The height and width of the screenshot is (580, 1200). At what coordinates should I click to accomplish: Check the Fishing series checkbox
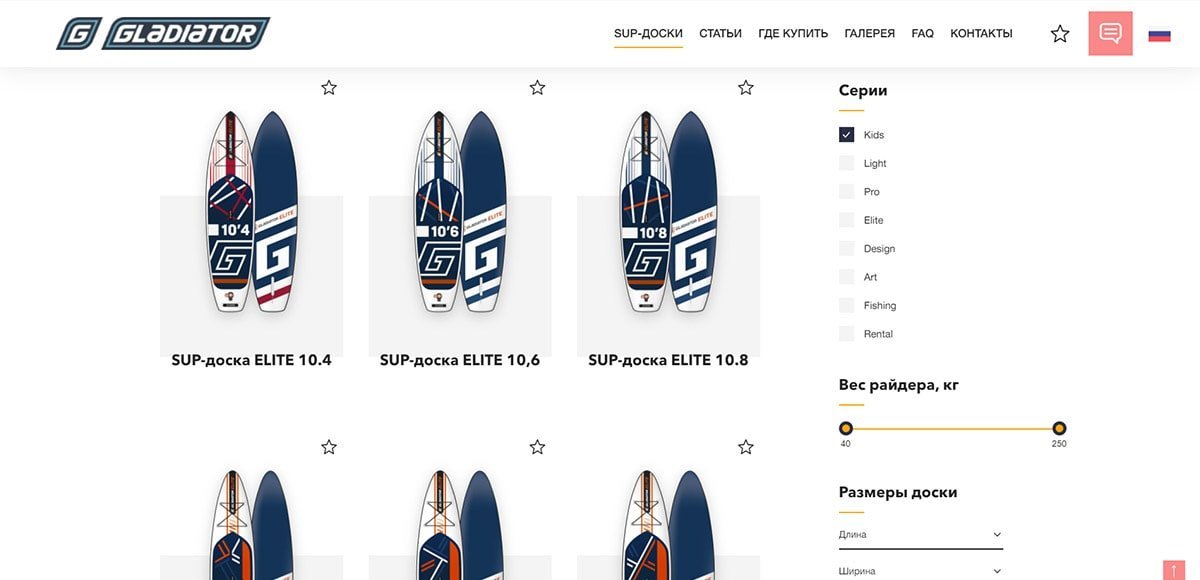(x=847, y=305)
